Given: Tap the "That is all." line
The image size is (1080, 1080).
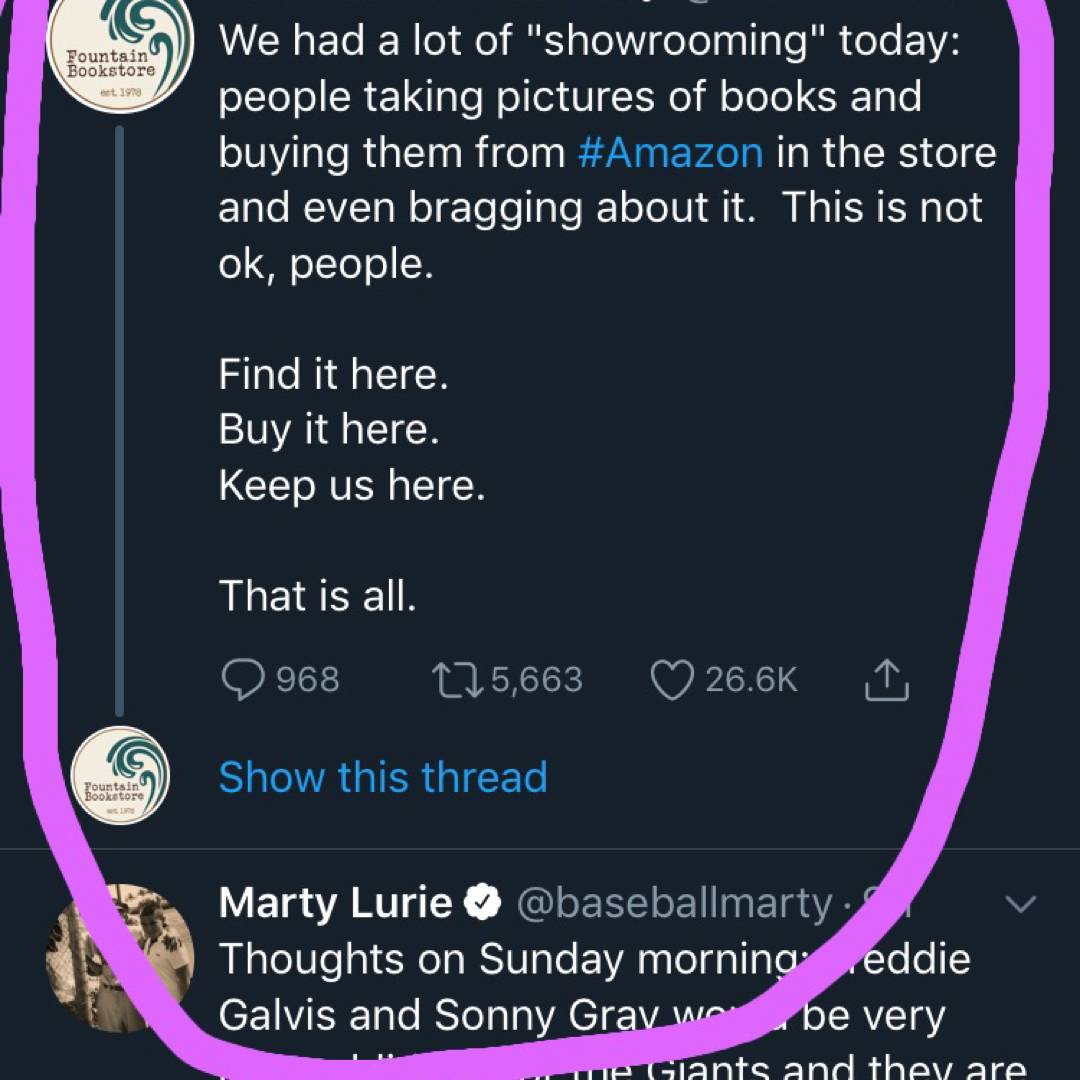Looking at the screenshot, I should (x=317, y=597).
